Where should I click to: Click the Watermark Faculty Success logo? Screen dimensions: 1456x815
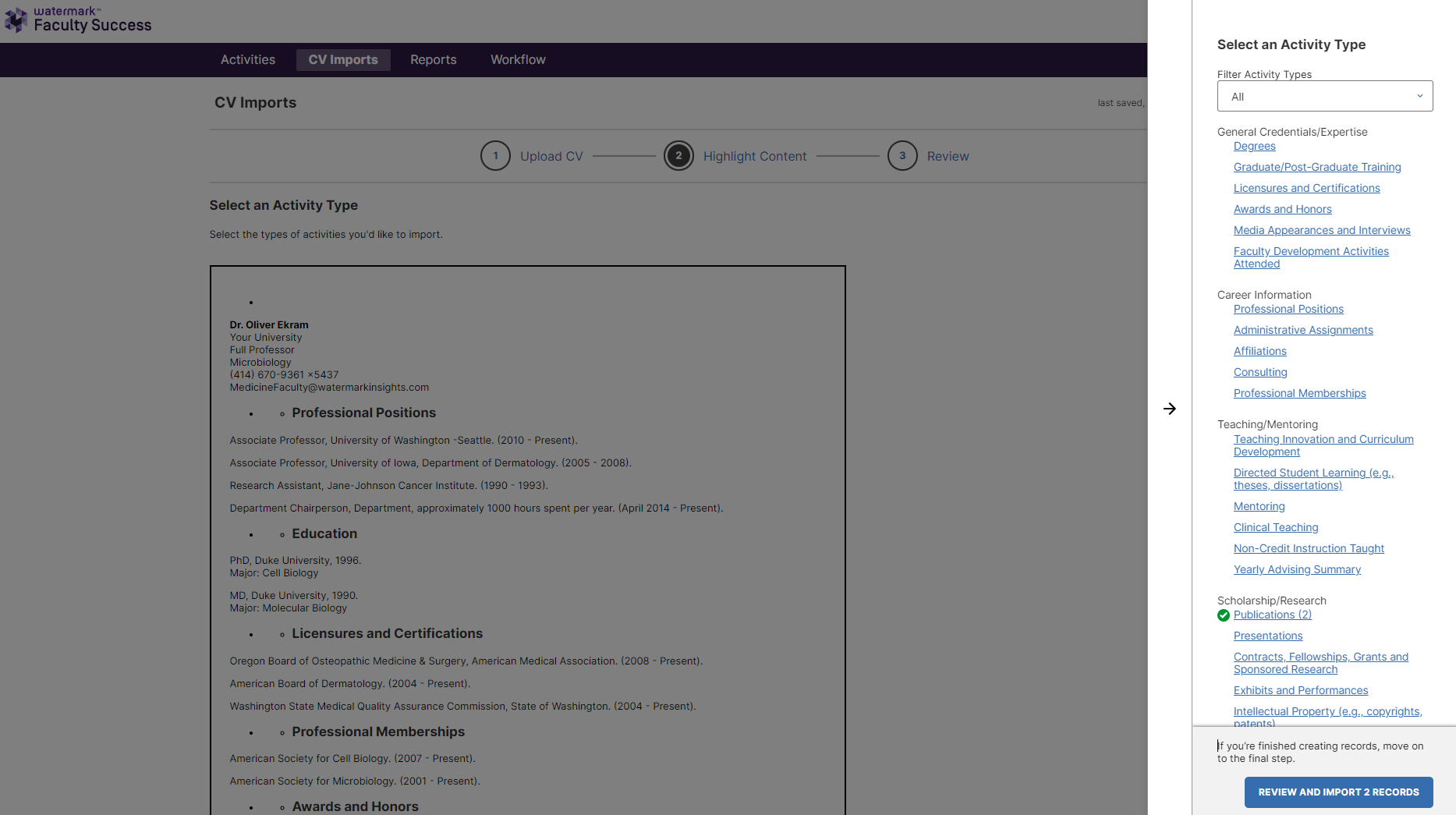point(78,20)
